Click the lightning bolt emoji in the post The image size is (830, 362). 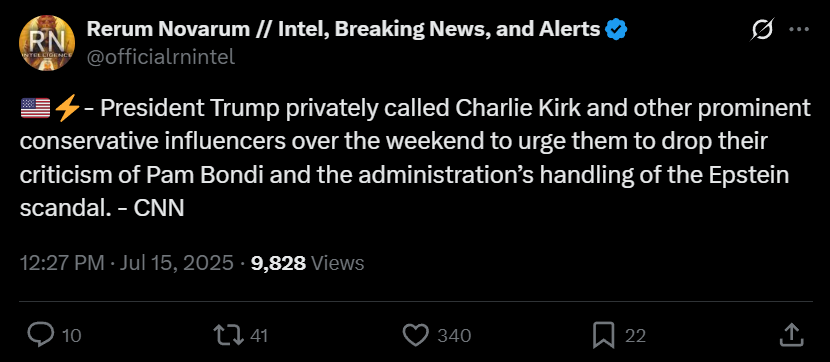[67, 108]
